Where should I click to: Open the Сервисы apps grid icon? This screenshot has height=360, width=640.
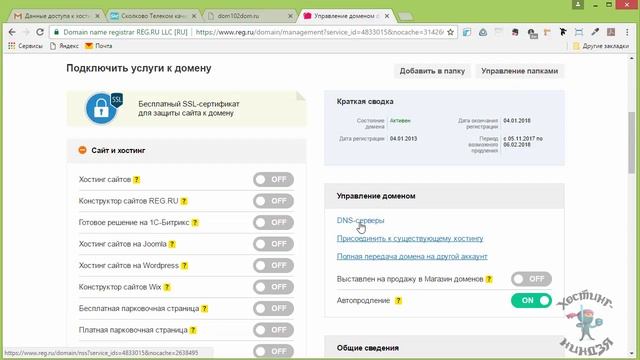[11, 46]
